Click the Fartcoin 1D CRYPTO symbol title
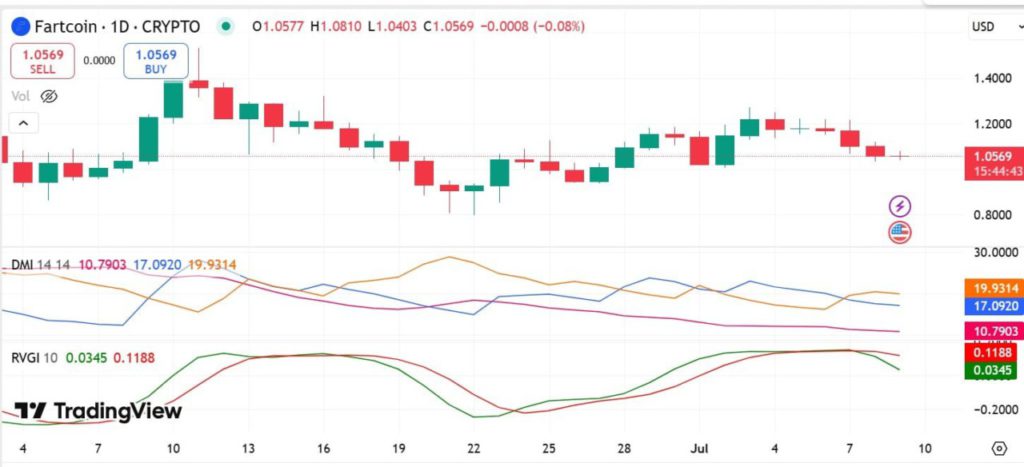Image resolution: width=1024 pixels, height=467 pixels. pyautogui.click(x=118, y=26)
